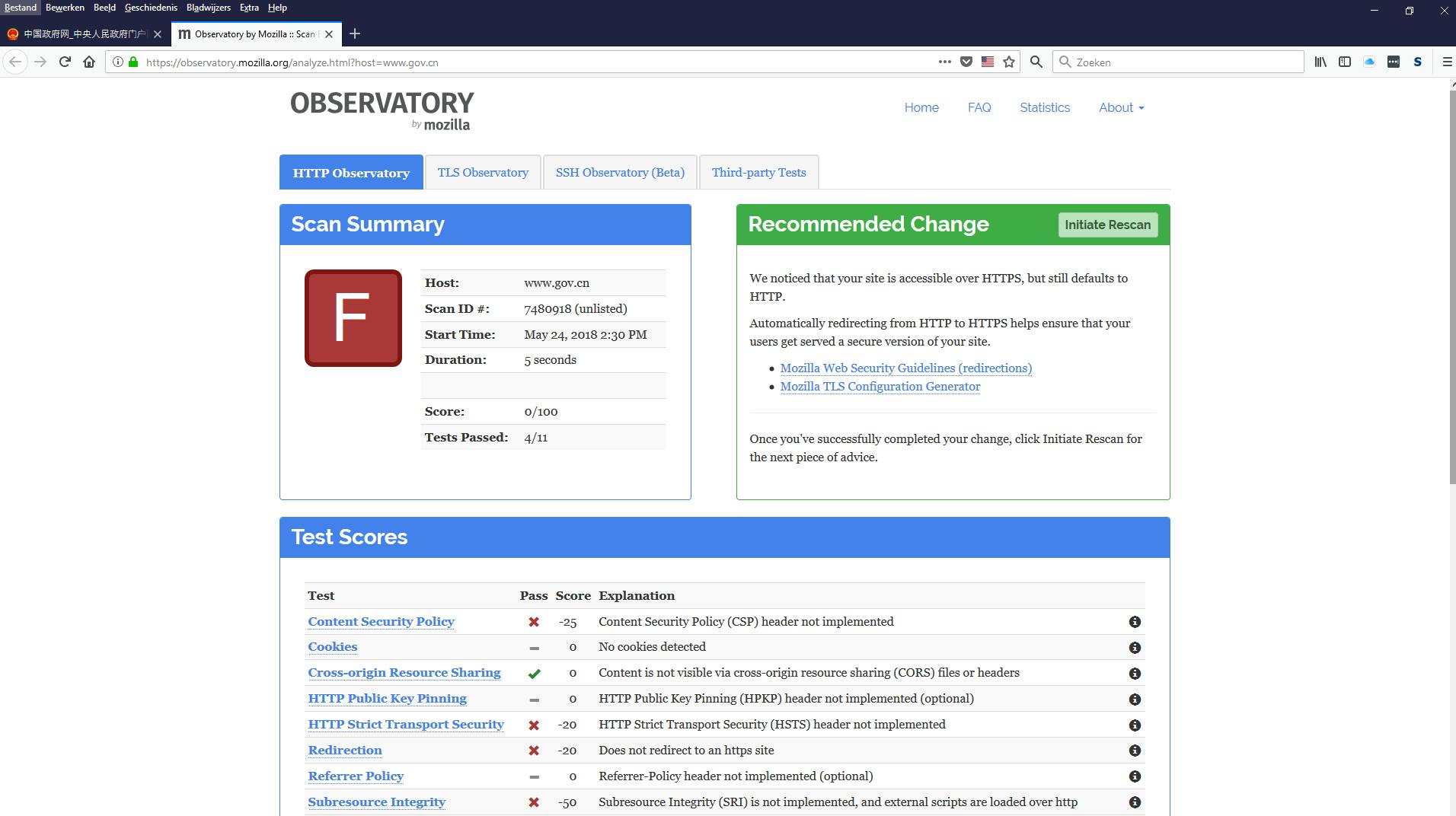Screen dimensions: 1456x816
Task: Show info for Subresource Integrity row
Action: (x=1135, y=802)
